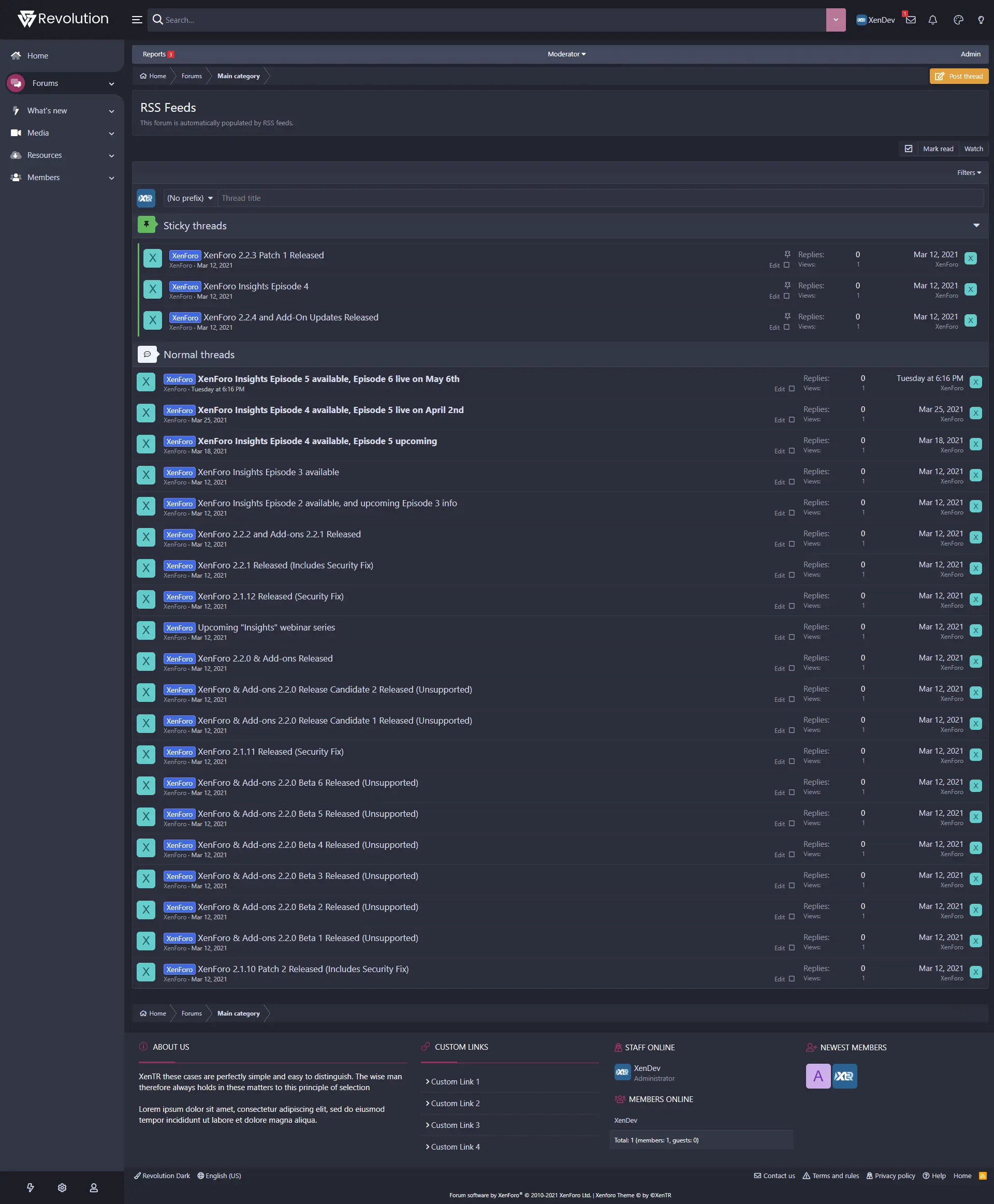Open Reports in moderator bar
Image resolution: width=994 pixels, height=1204 pixels.
(x=158, y=54)
